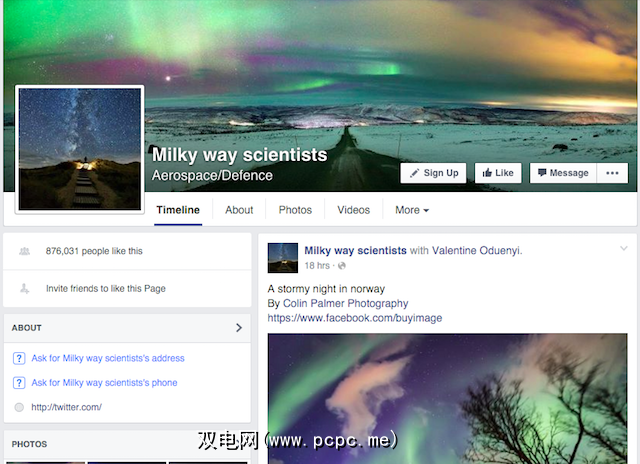This screenshot has height=464, width=640.
Task: Click question mark icon beside address request
Action: pos(19,358)
